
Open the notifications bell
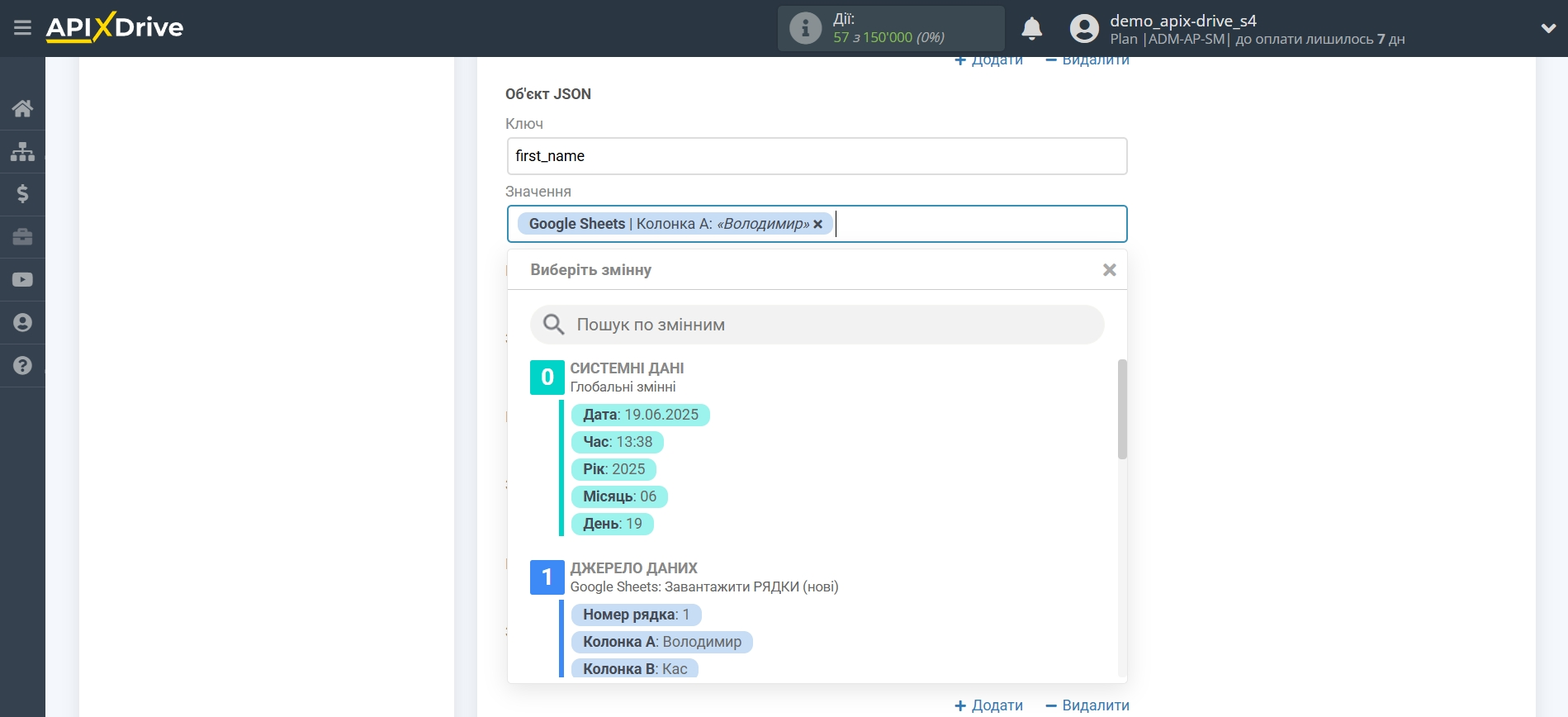tap(1032, 28)
